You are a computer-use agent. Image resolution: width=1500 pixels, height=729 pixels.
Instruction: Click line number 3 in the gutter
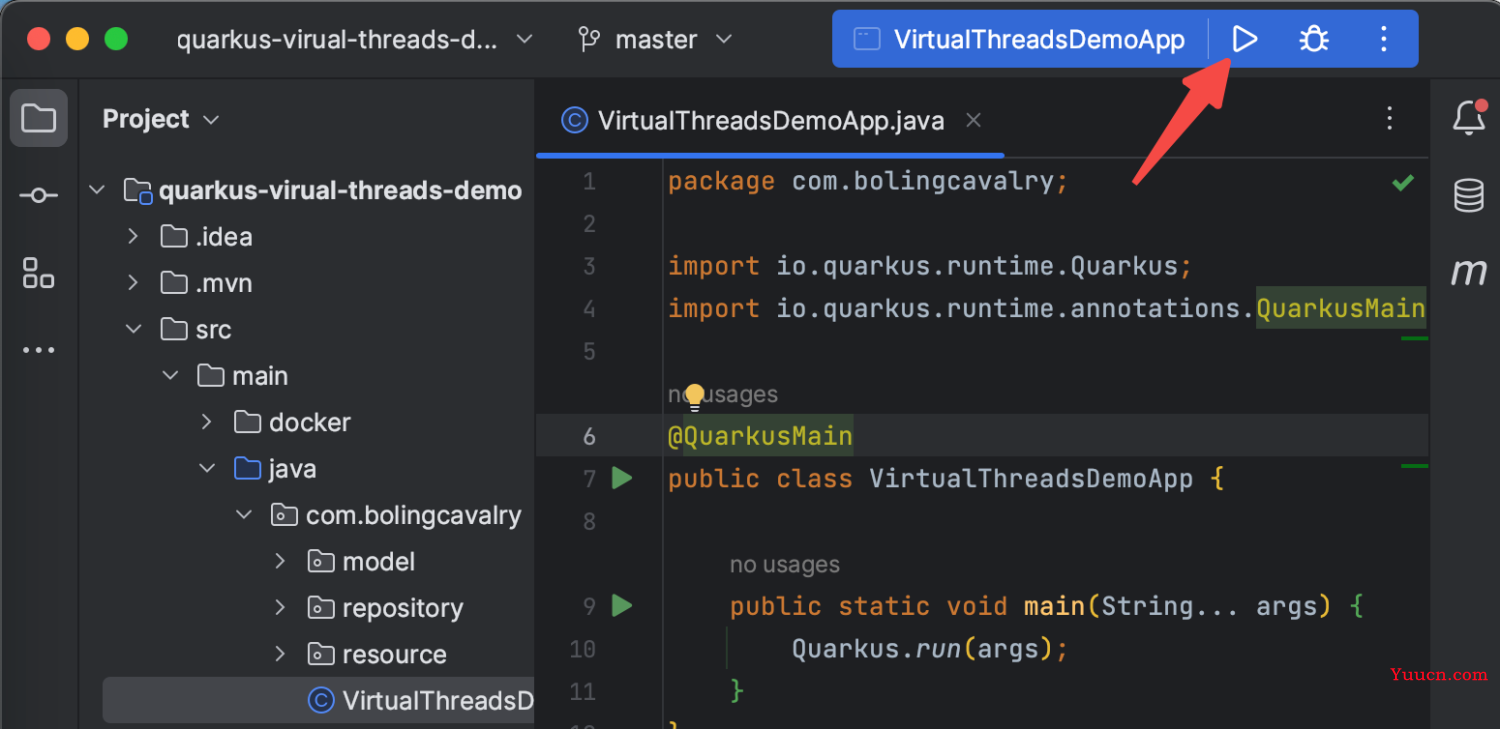(589, 266)
